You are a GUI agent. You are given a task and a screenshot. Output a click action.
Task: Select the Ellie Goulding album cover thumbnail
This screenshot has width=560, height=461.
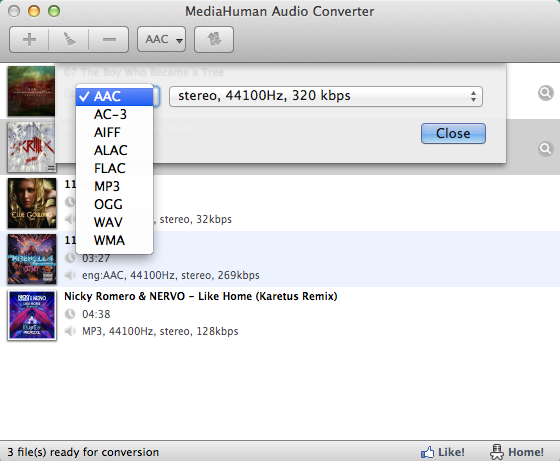click(x=32, y=203)
